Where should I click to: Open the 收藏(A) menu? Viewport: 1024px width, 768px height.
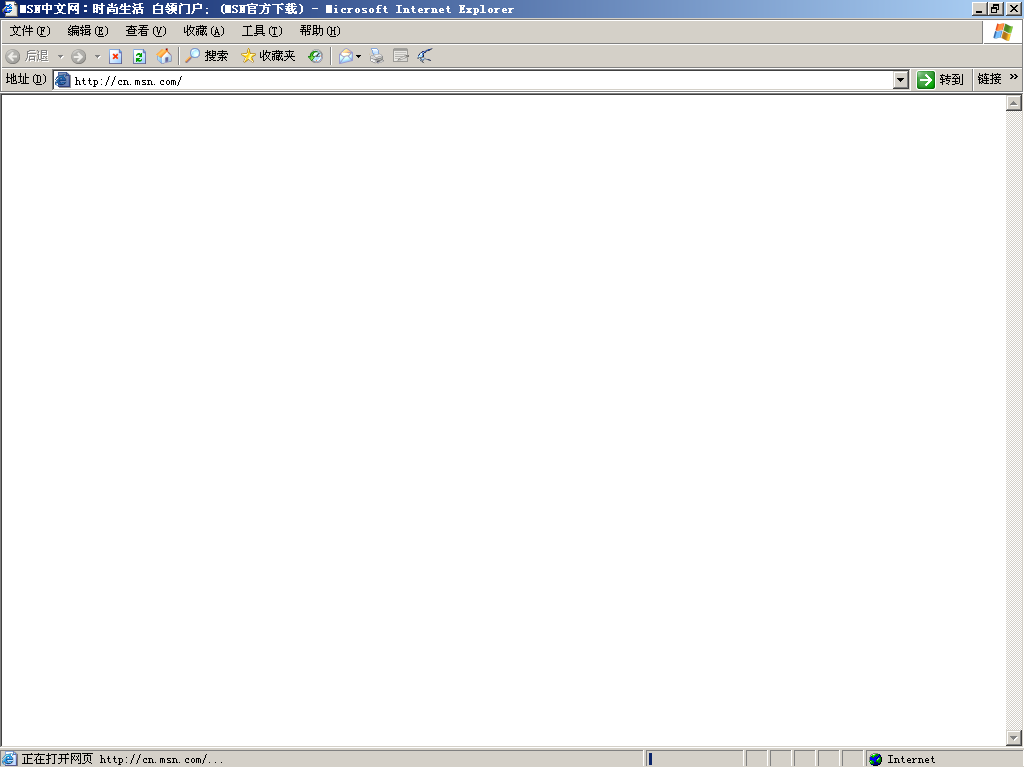click(204, 31)
